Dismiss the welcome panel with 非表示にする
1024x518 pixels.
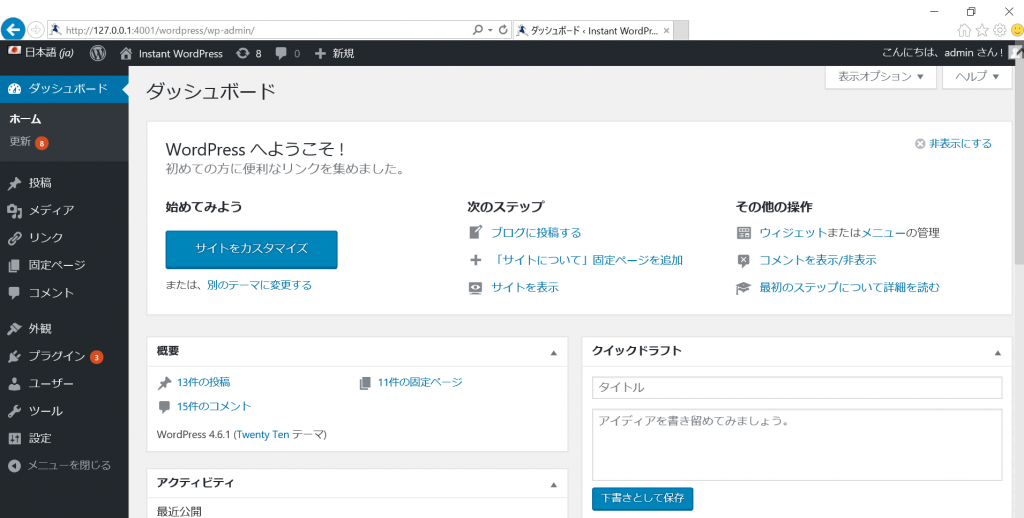[x=953, y=144]
